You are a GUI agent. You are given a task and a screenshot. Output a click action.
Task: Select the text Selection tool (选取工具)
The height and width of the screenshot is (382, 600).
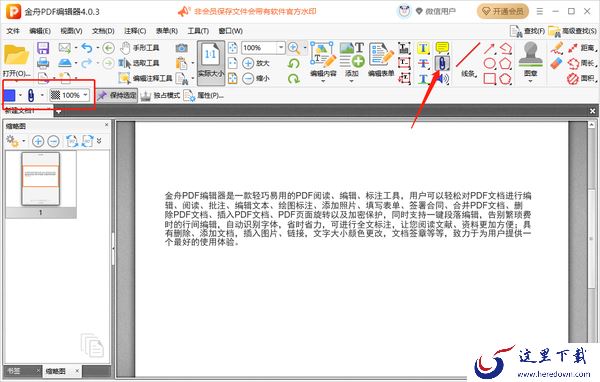point(139,63)
